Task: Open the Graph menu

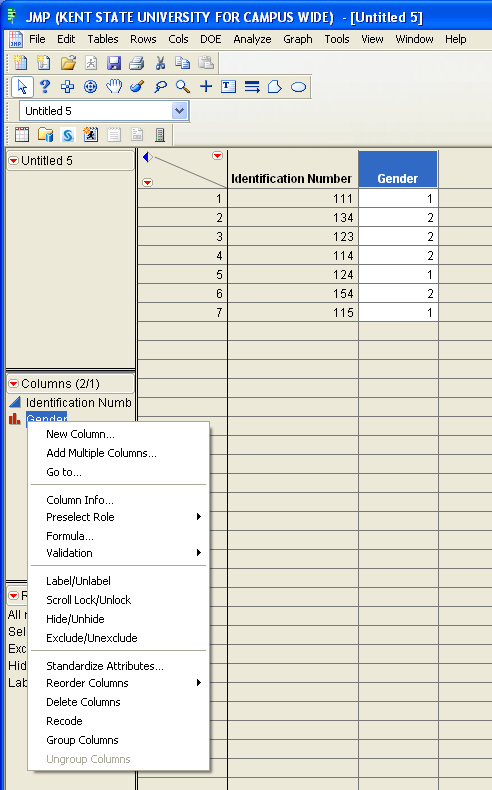Action: [x=298, y=39]
